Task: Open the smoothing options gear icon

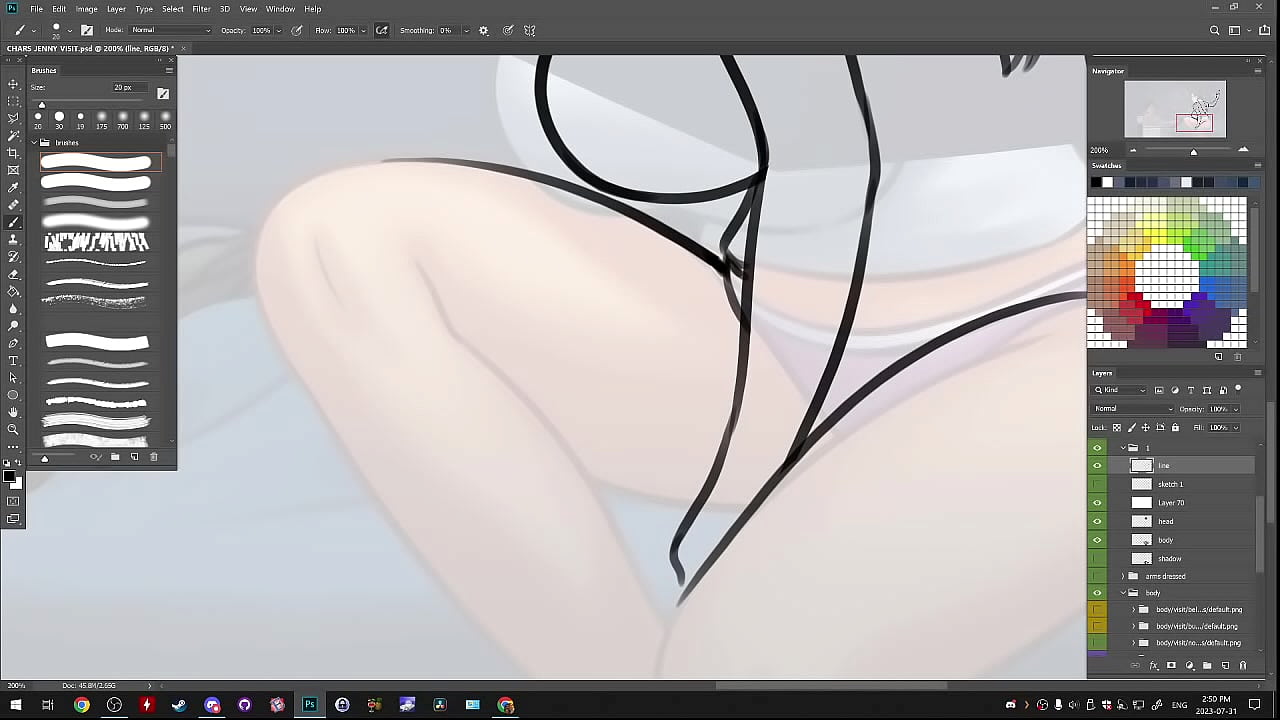Action: (x=484, y=31)
